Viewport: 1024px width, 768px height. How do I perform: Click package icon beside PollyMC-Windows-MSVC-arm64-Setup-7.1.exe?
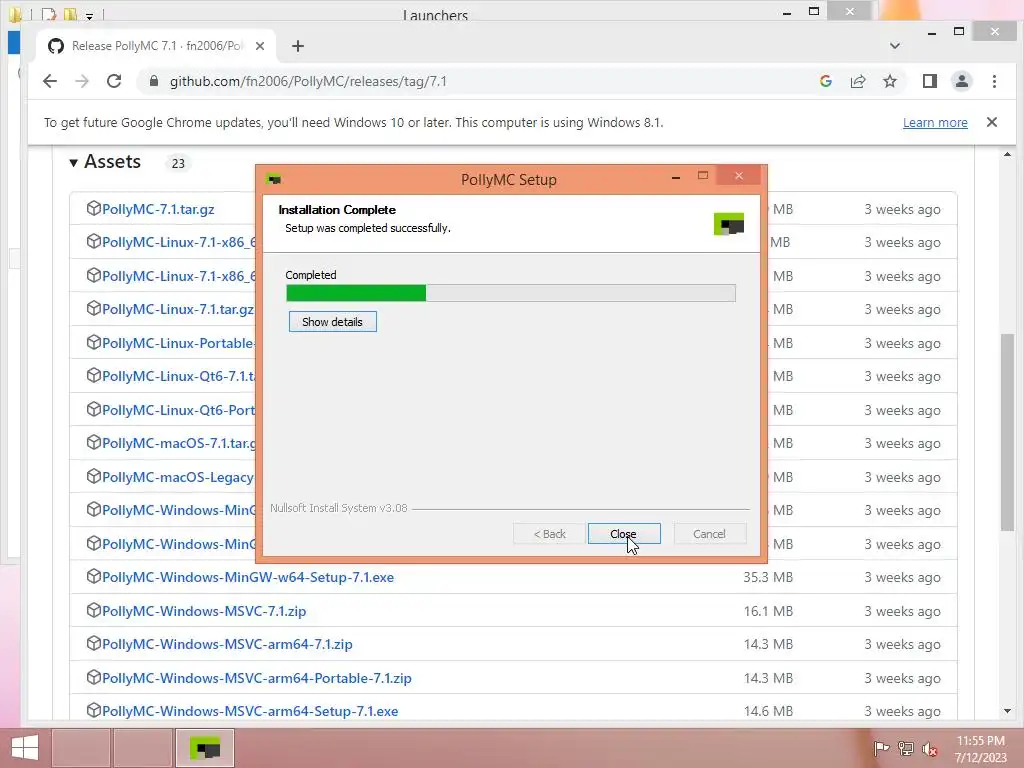tap(93, 710)
